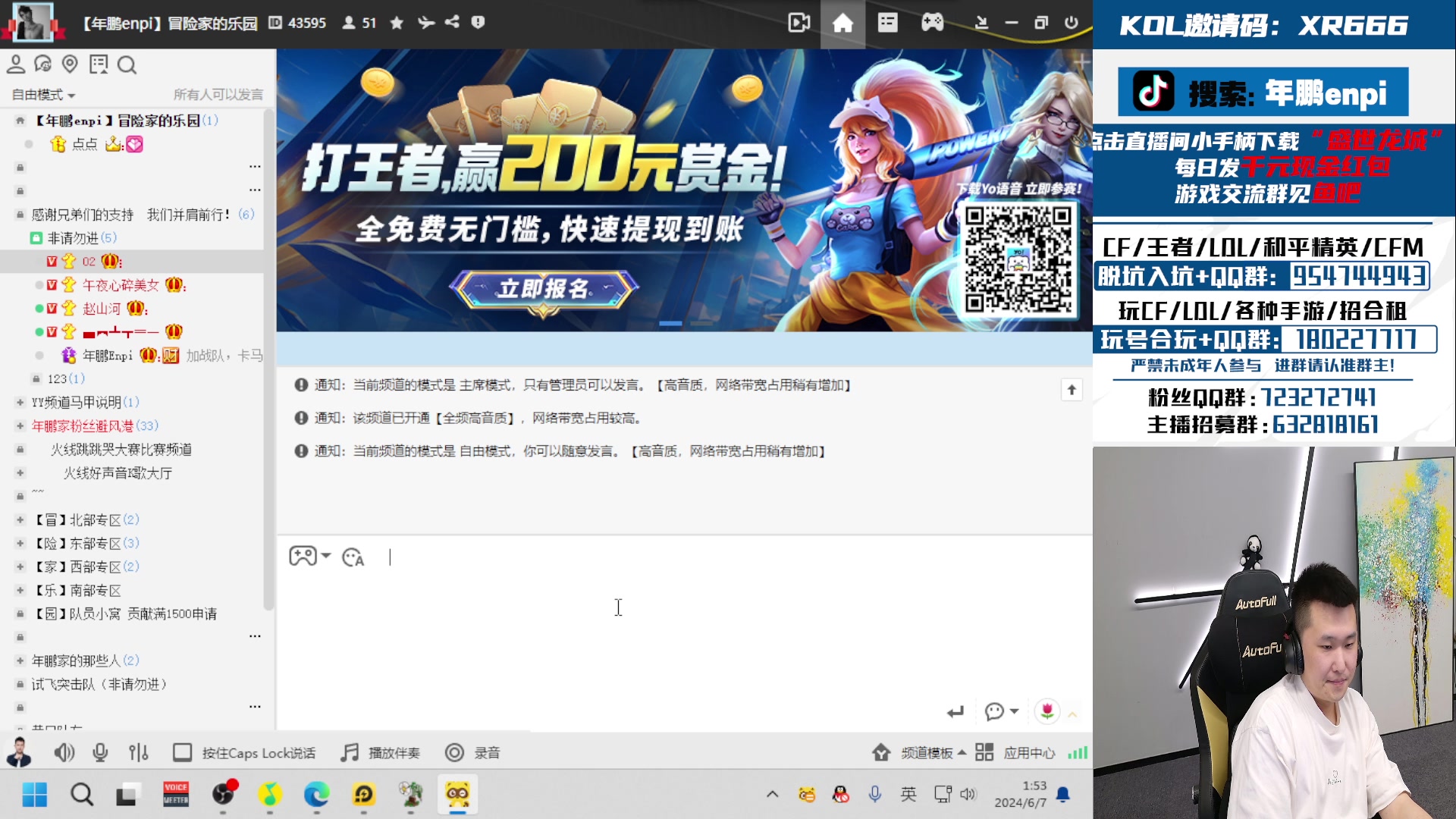Open the 频道模板 menu

926,753
